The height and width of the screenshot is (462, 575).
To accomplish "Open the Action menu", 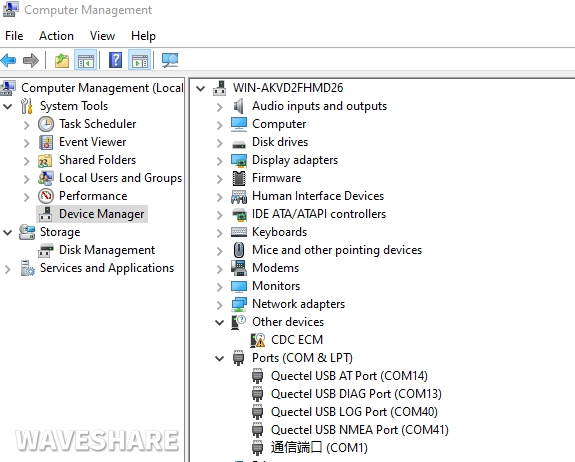I will (x=56, y=36).
